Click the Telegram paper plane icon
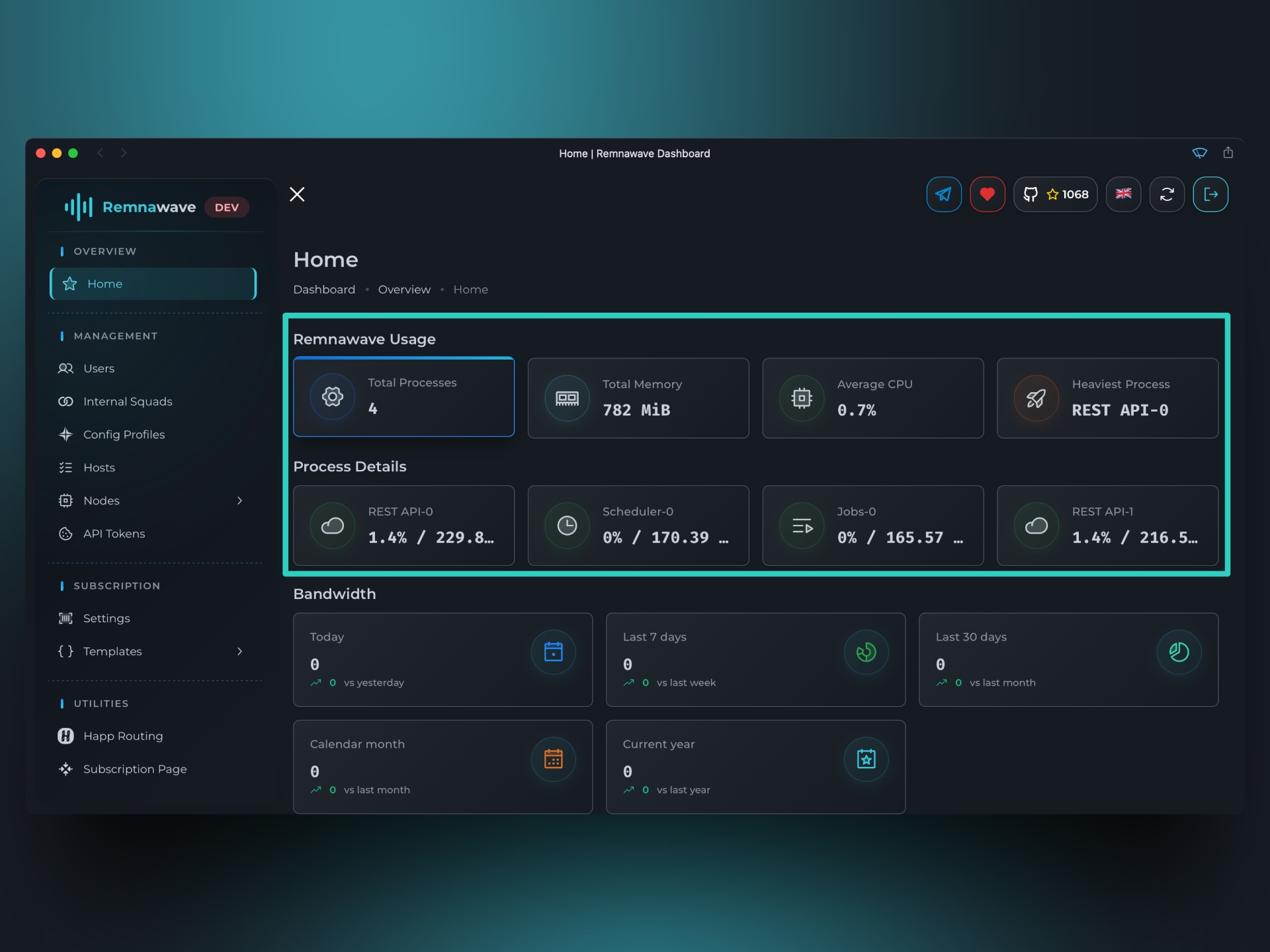1270x952 pixels. 944,194
